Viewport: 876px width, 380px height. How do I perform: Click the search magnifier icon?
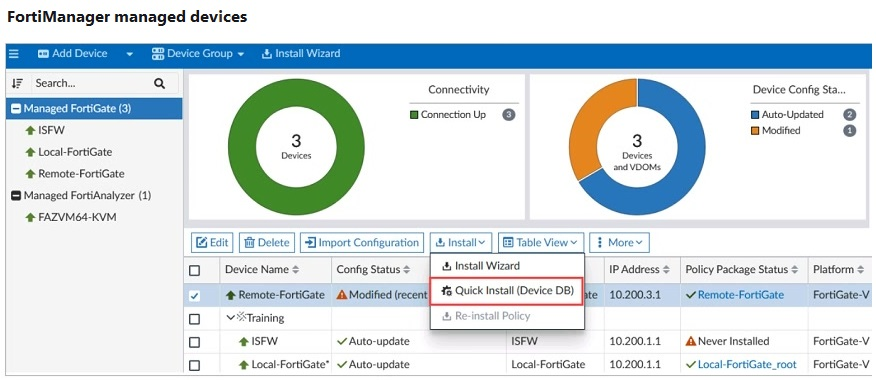[x=159, y=84]
